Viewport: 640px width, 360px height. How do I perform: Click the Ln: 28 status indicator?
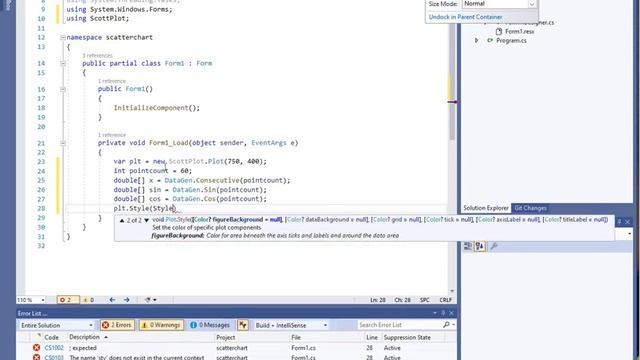point(378,300)
